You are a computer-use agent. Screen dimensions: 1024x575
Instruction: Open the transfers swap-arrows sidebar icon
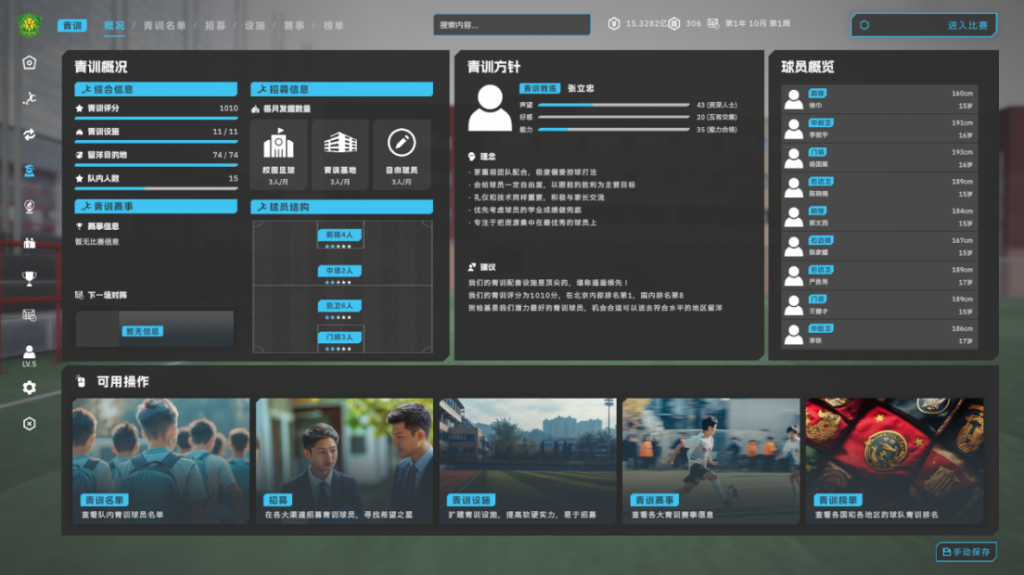coord(29,134)
